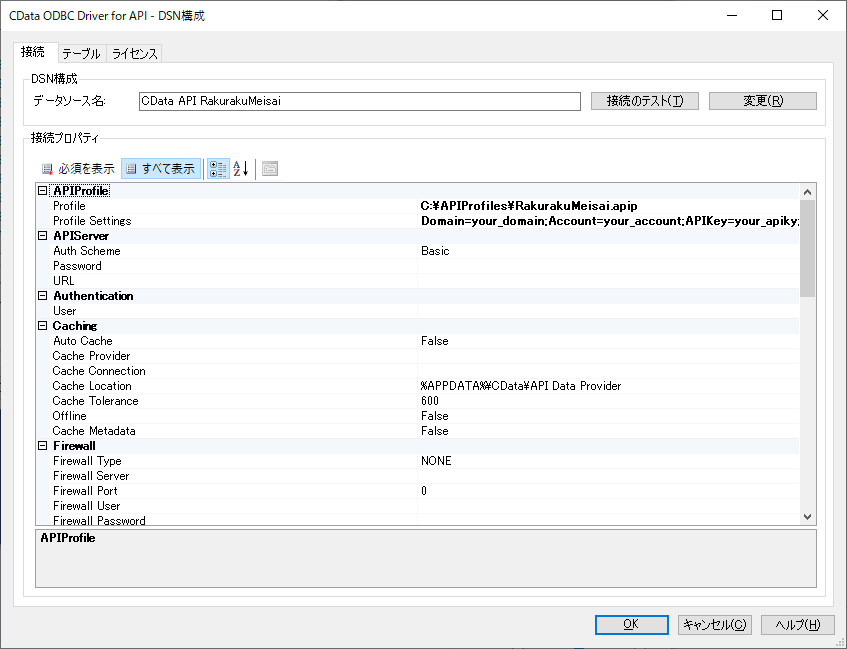847x649 pixels.
Task: Open the ライセンス tab
Action: click(x=134, y=54)
